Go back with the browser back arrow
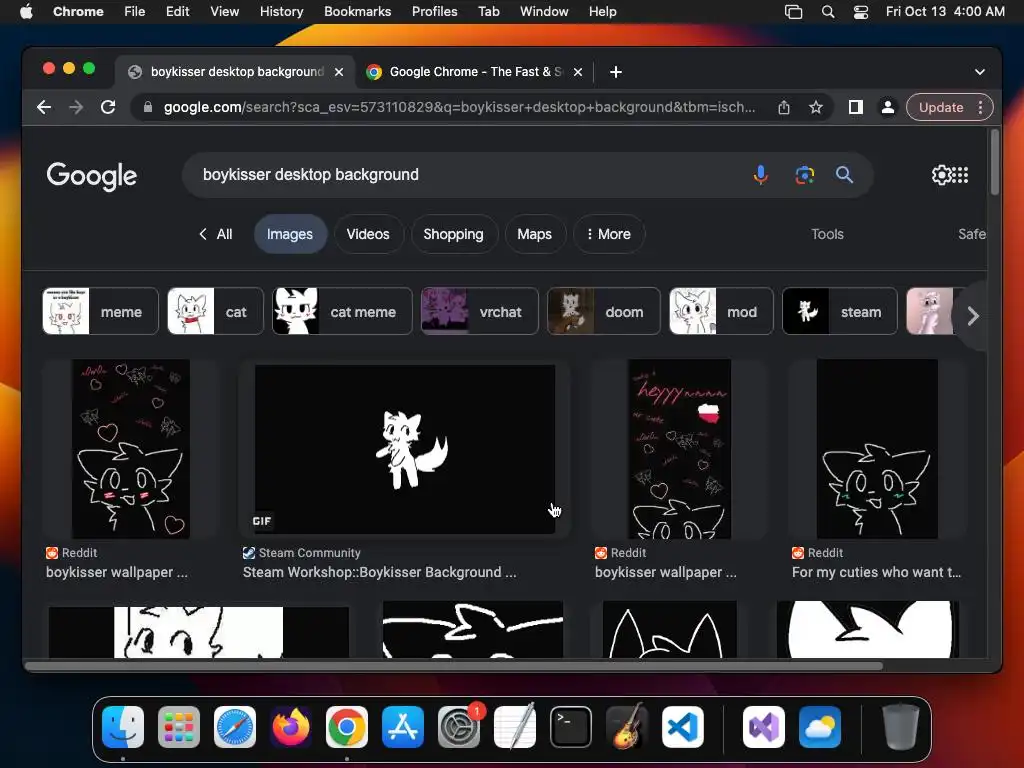 (44, 107)
